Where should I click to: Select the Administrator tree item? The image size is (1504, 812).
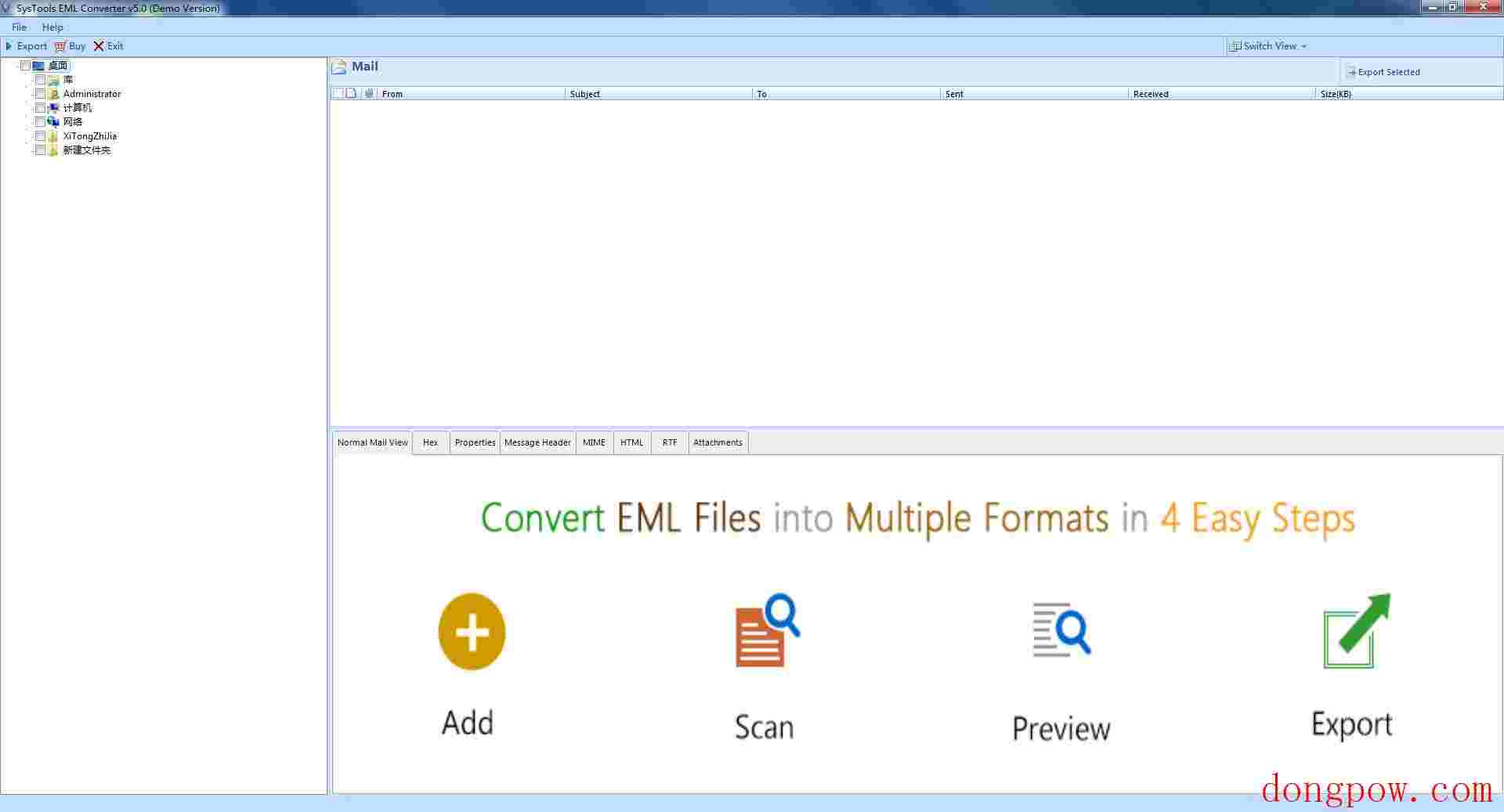(x=92, y=94)
